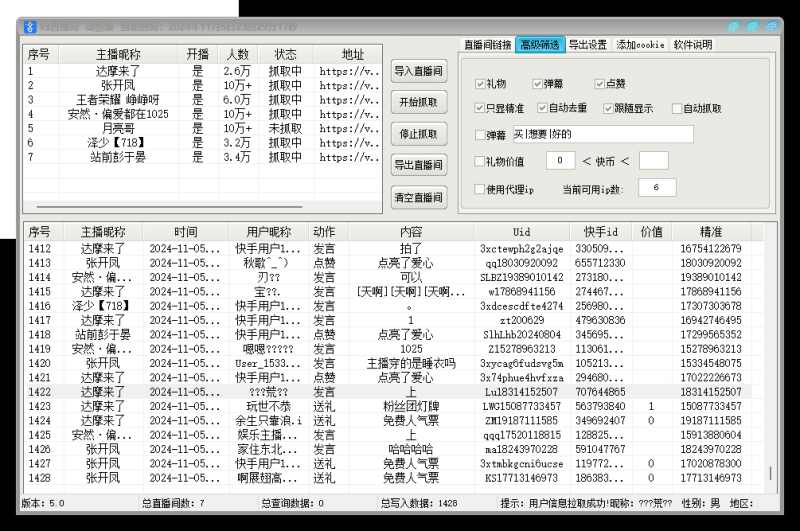
Task: Click the 导入直播间 button
Action: tap(419, 71)
